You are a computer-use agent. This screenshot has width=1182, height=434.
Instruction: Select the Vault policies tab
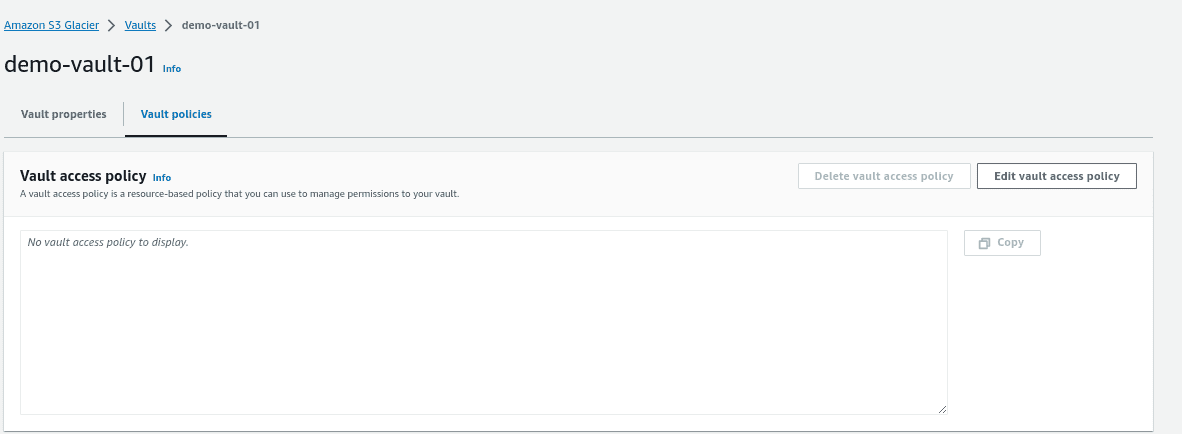[x=176, y=115]
